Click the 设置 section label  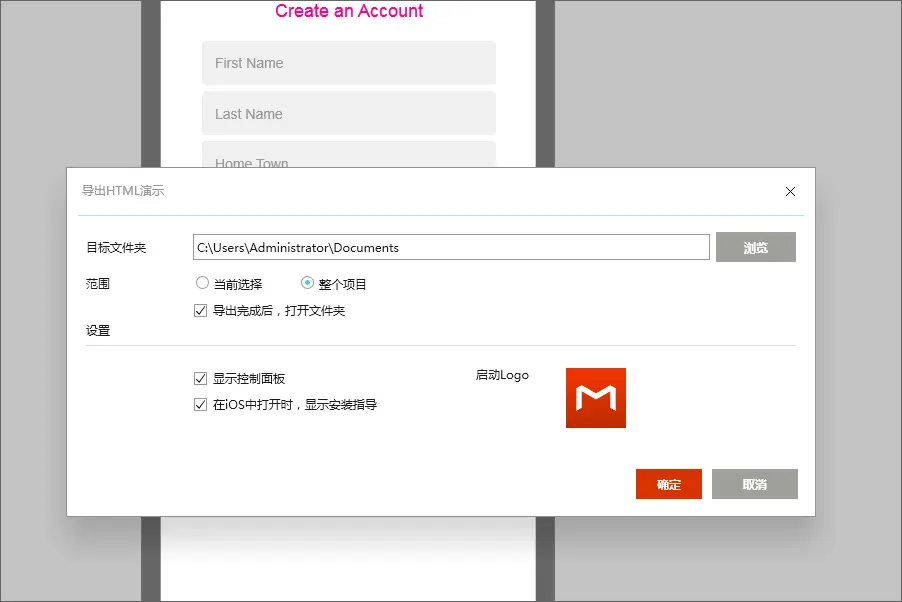pyautogui.click(x=98, y=330)
